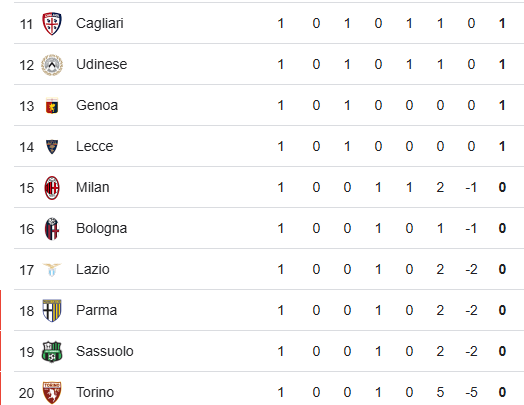Viewport: 524px width, 405px height.
Task: Click the Udinese club crest icon
Action: point(52,64)
